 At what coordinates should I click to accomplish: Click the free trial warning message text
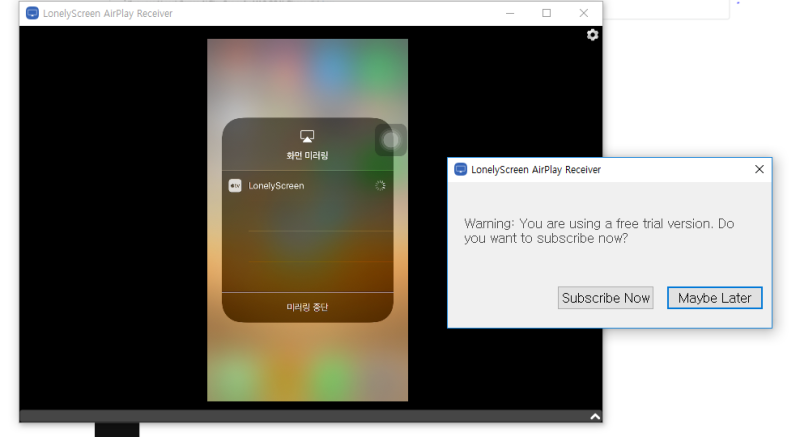[x=599, y=231]
